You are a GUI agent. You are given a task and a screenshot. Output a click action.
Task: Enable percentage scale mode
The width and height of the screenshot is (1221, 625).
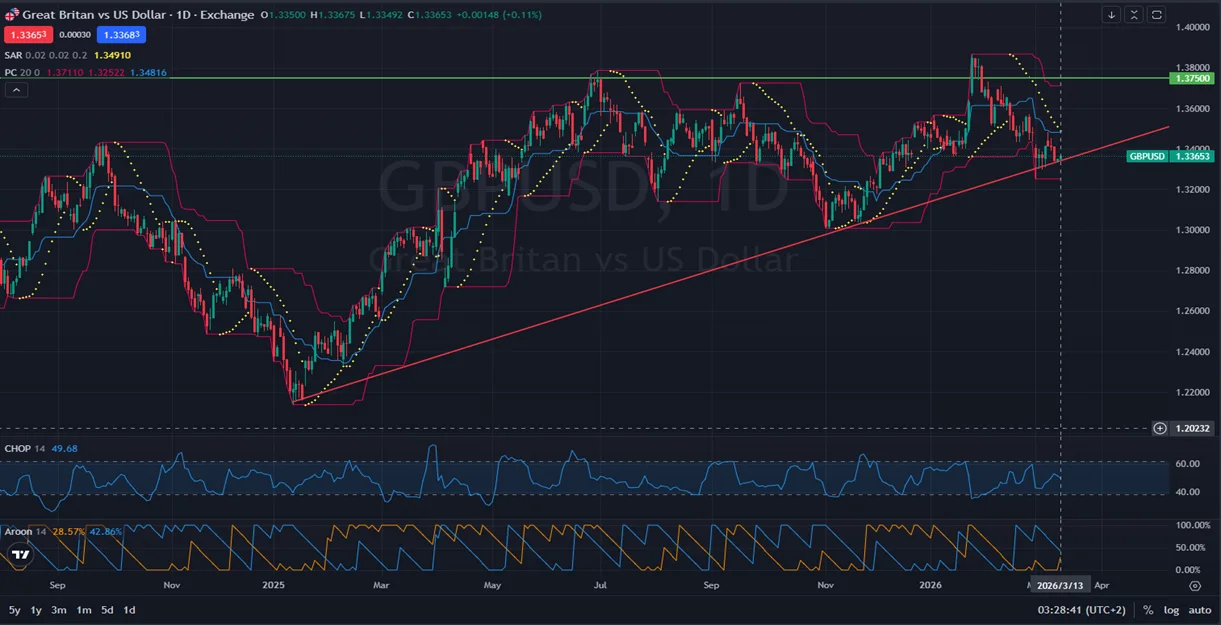pyautogui.click(x=1147, y=609)
